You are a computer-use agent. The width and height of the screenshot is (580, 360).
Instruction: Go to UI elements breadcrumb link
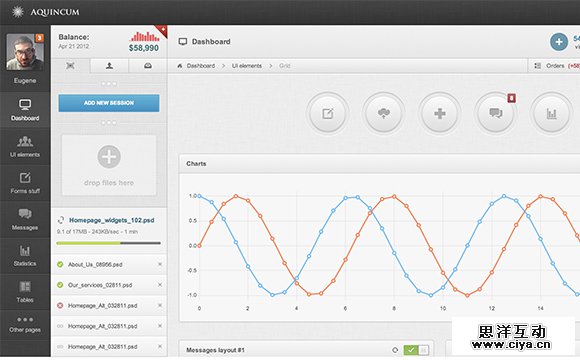[x=247, y=66]
